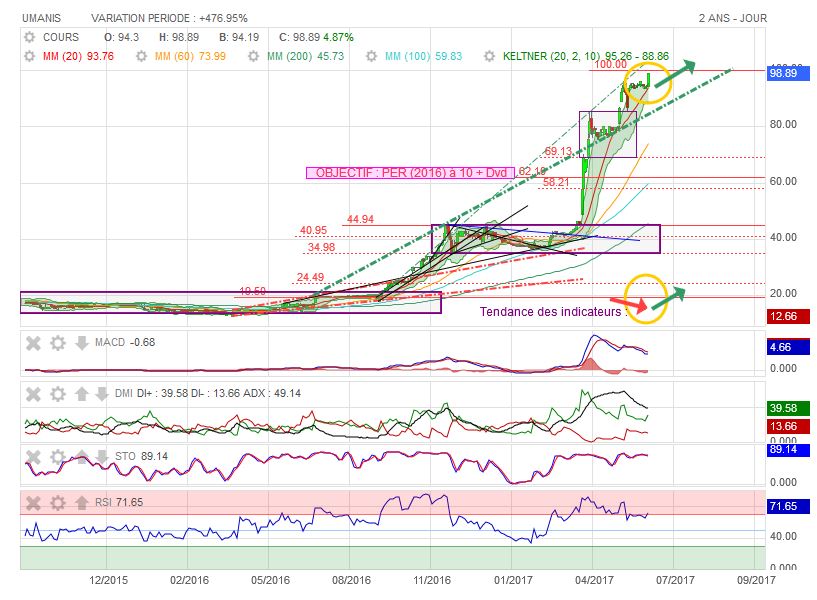Screen dimensions: 817x600
Task: Click the MACD -0.68 label
Action: point(125,343)
